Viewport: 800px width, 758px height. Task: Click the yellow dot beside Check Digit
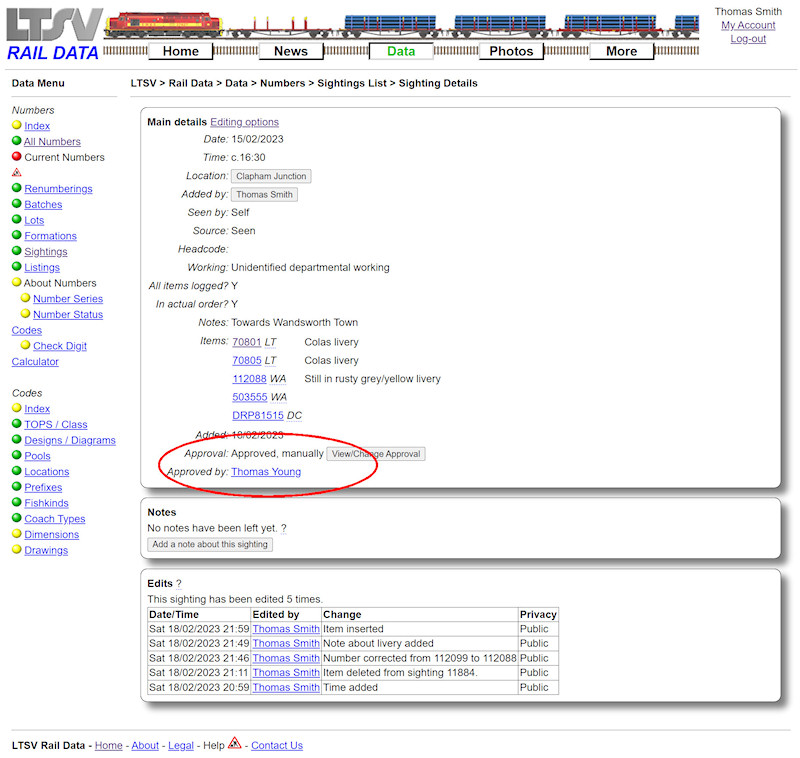pyautogui.click(x=26, y=345)
